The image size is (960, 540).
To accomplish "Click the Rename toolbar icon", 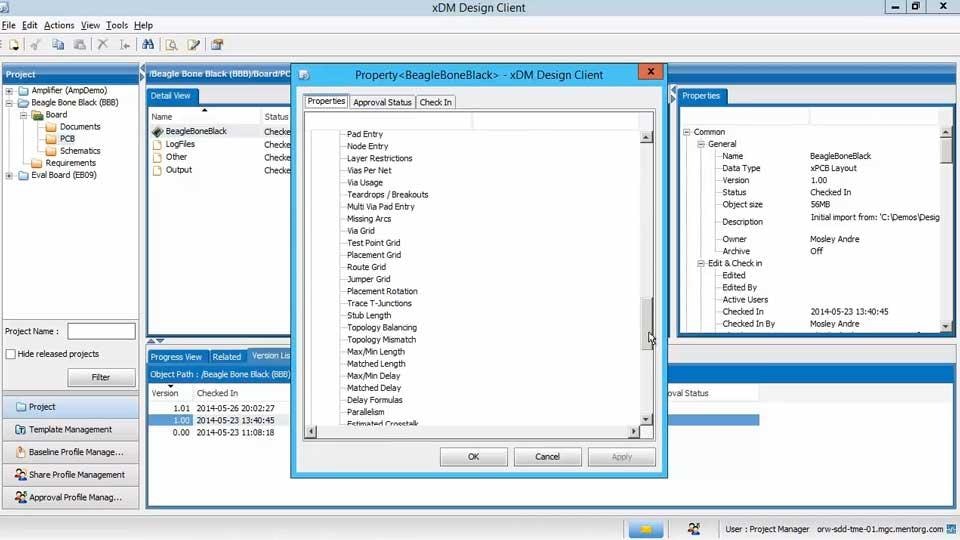I will (x=124, y=45).
